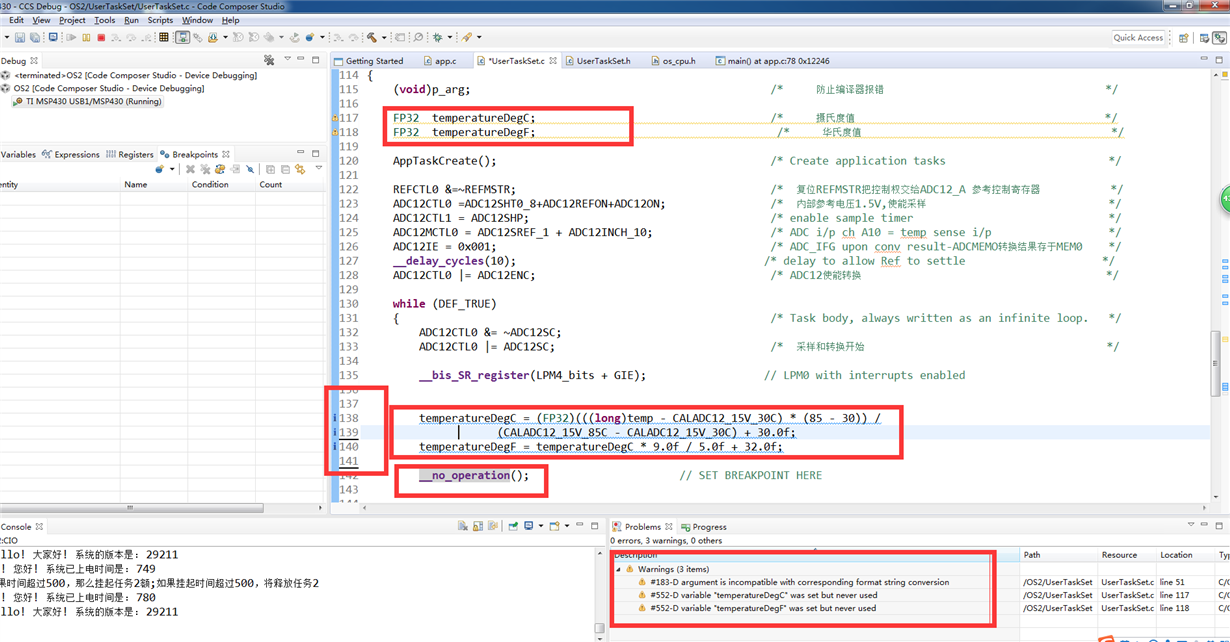This screenshot has width=1230, height=642.
Task: Click Skip All Breakpoints icon
Action: click(250, 169)
